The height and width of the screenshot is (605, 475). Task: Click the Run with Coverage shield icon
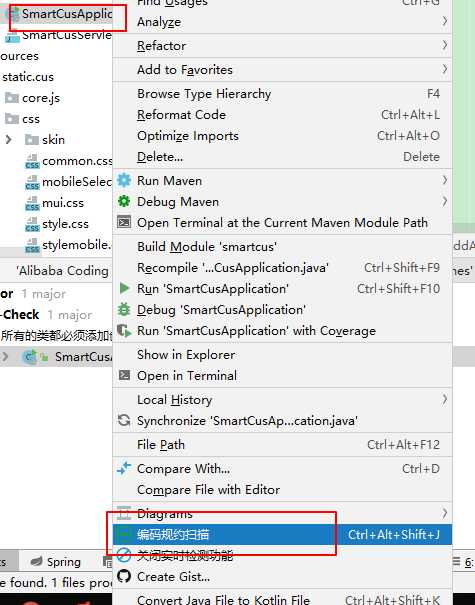[x=124, y=331]
